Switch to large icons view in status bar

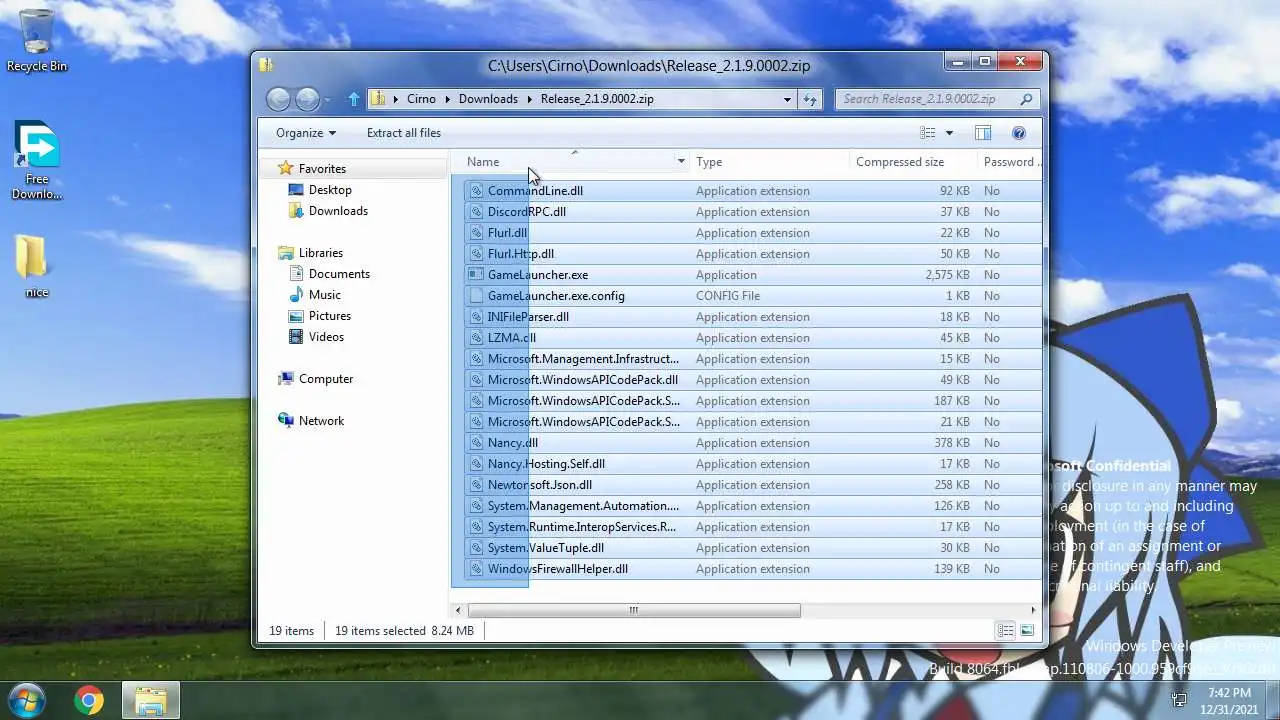click(1027, 631)
